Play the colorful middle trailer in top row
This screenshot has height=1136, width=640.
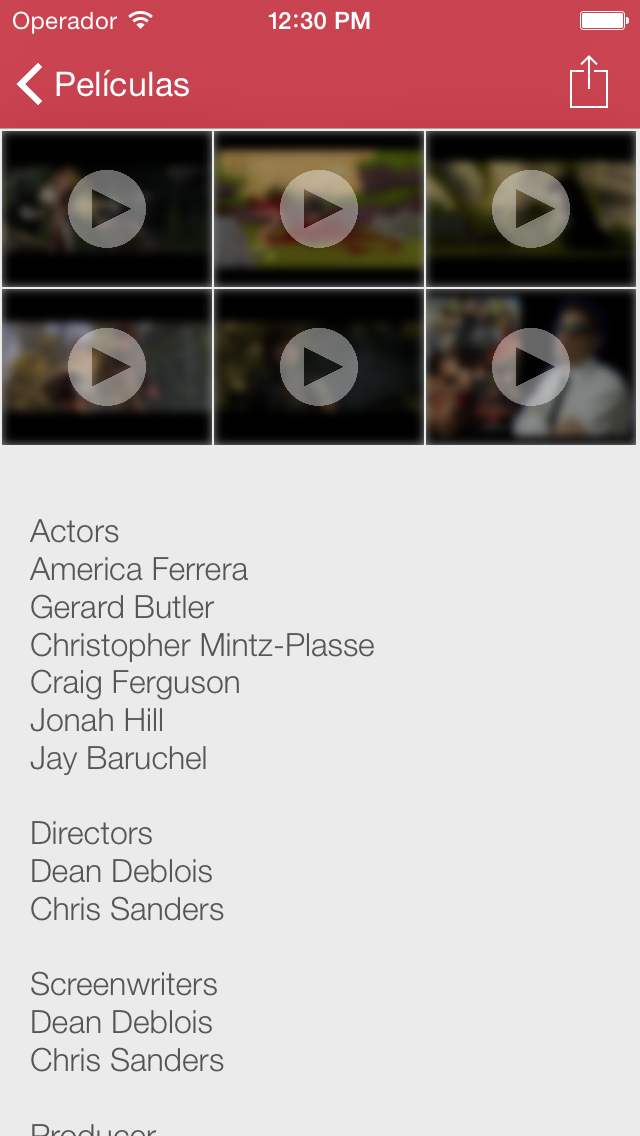pos(319,209)
